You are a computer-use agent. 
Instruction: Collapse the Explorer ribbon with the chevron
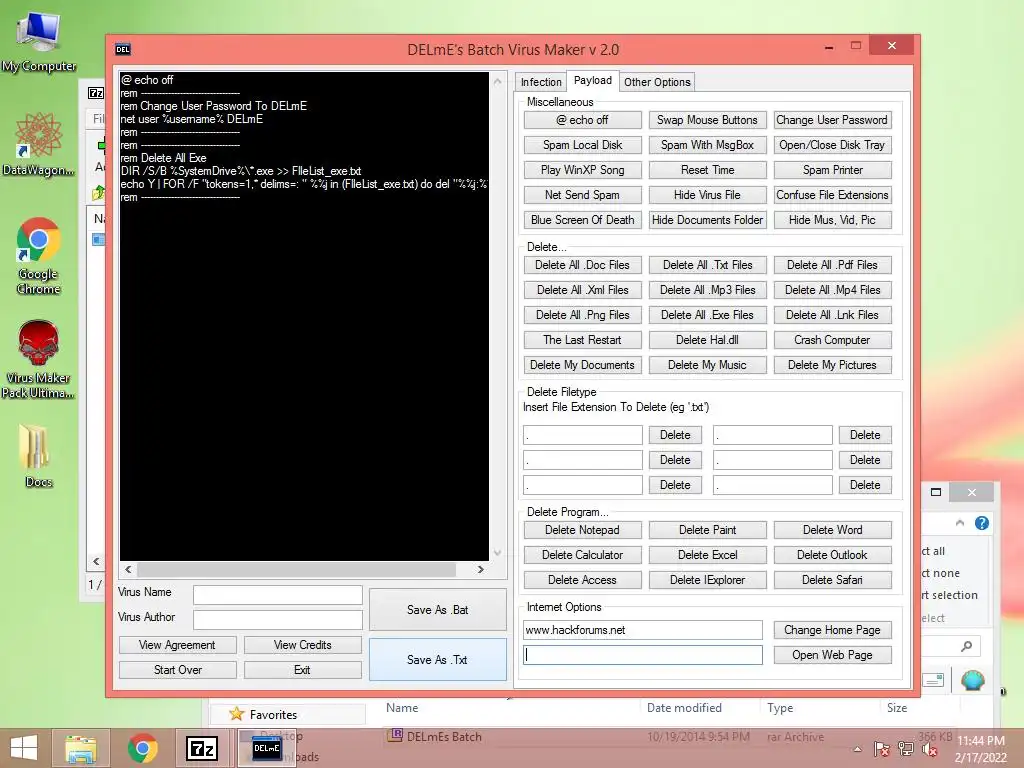pos(959,522)
